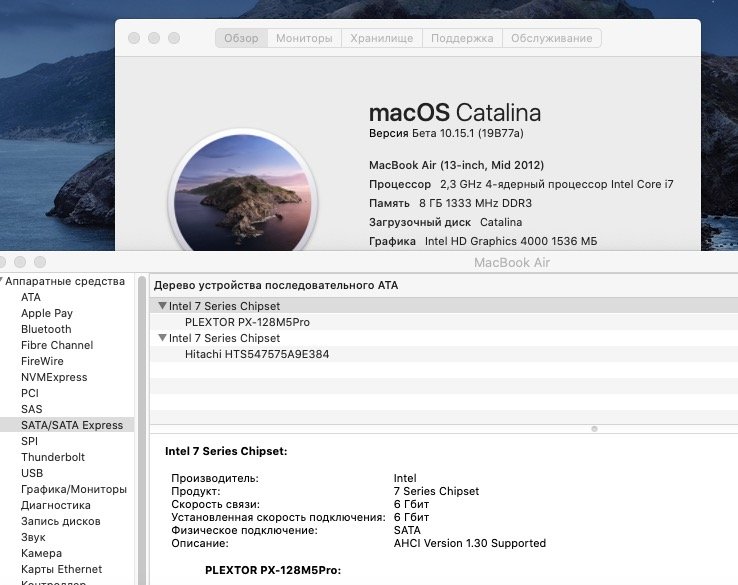Click the Производитель value Intel
Screen dimensions: 738x585
tap(405, 478)
